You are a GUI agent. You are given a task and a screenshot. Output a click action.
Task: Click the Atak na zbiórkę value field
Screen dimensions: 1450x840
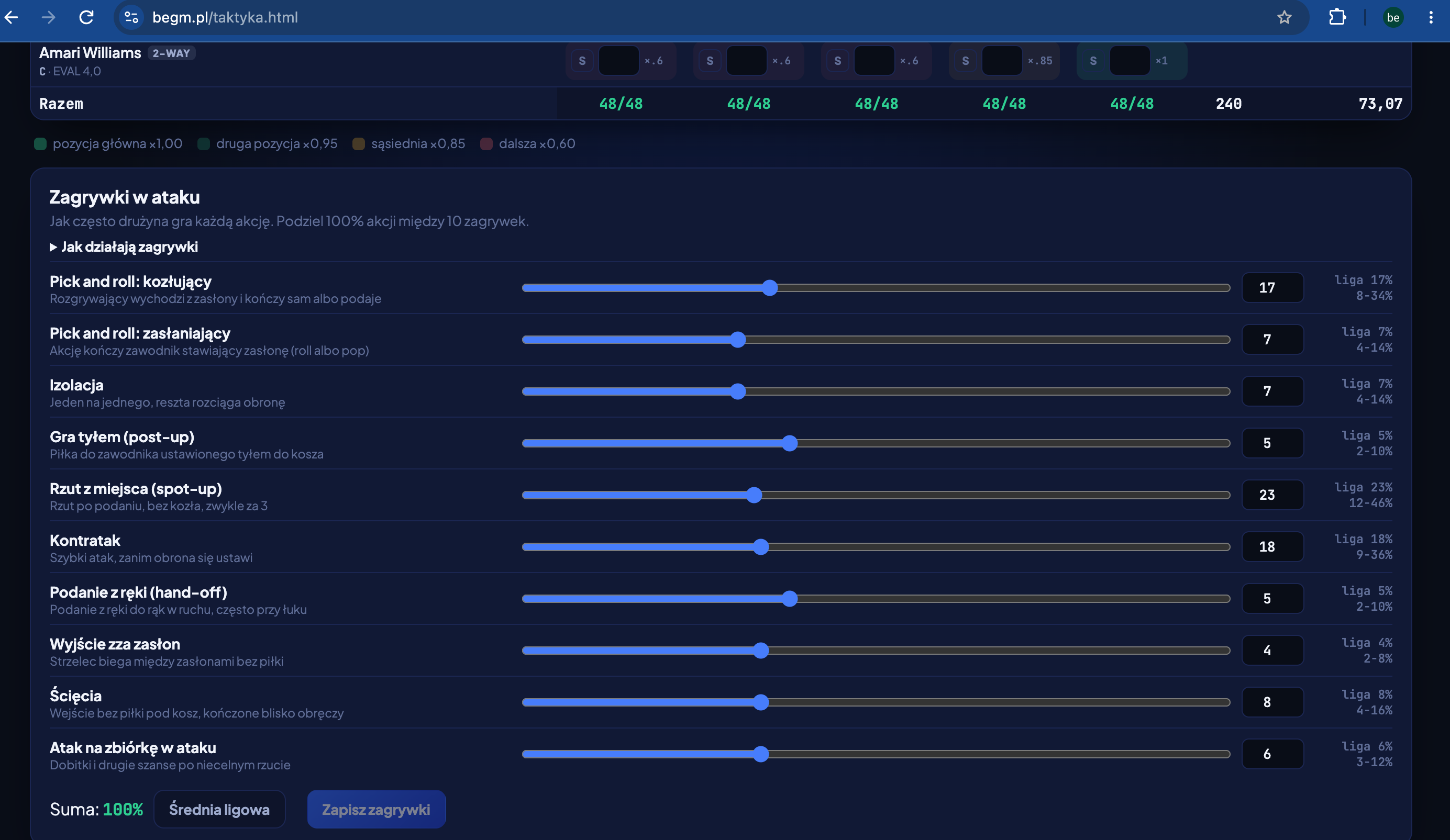click(x=1272, y=753)
